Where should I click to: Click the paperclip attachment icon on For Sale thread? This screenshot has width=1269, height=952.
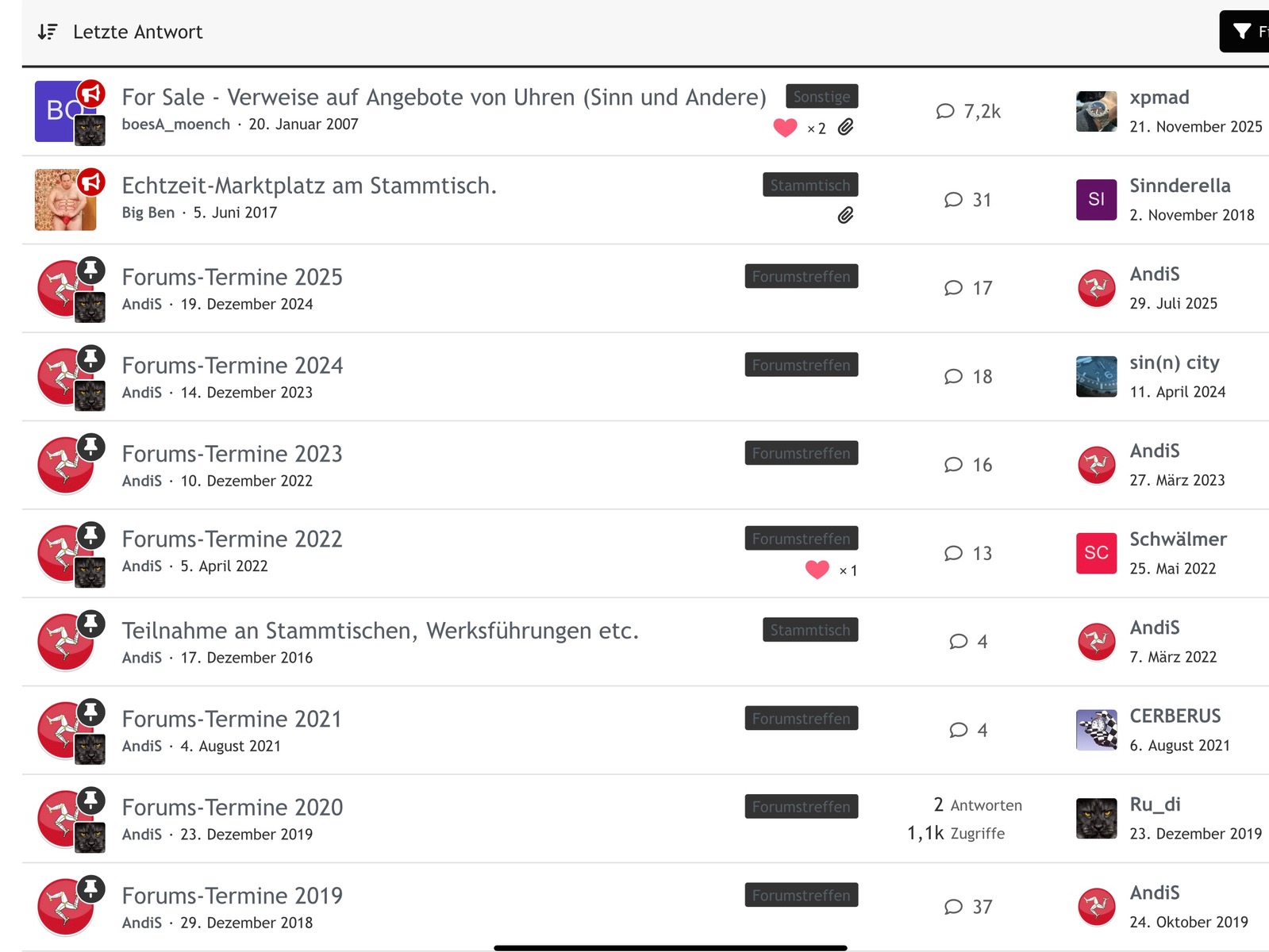coord(846,127)
